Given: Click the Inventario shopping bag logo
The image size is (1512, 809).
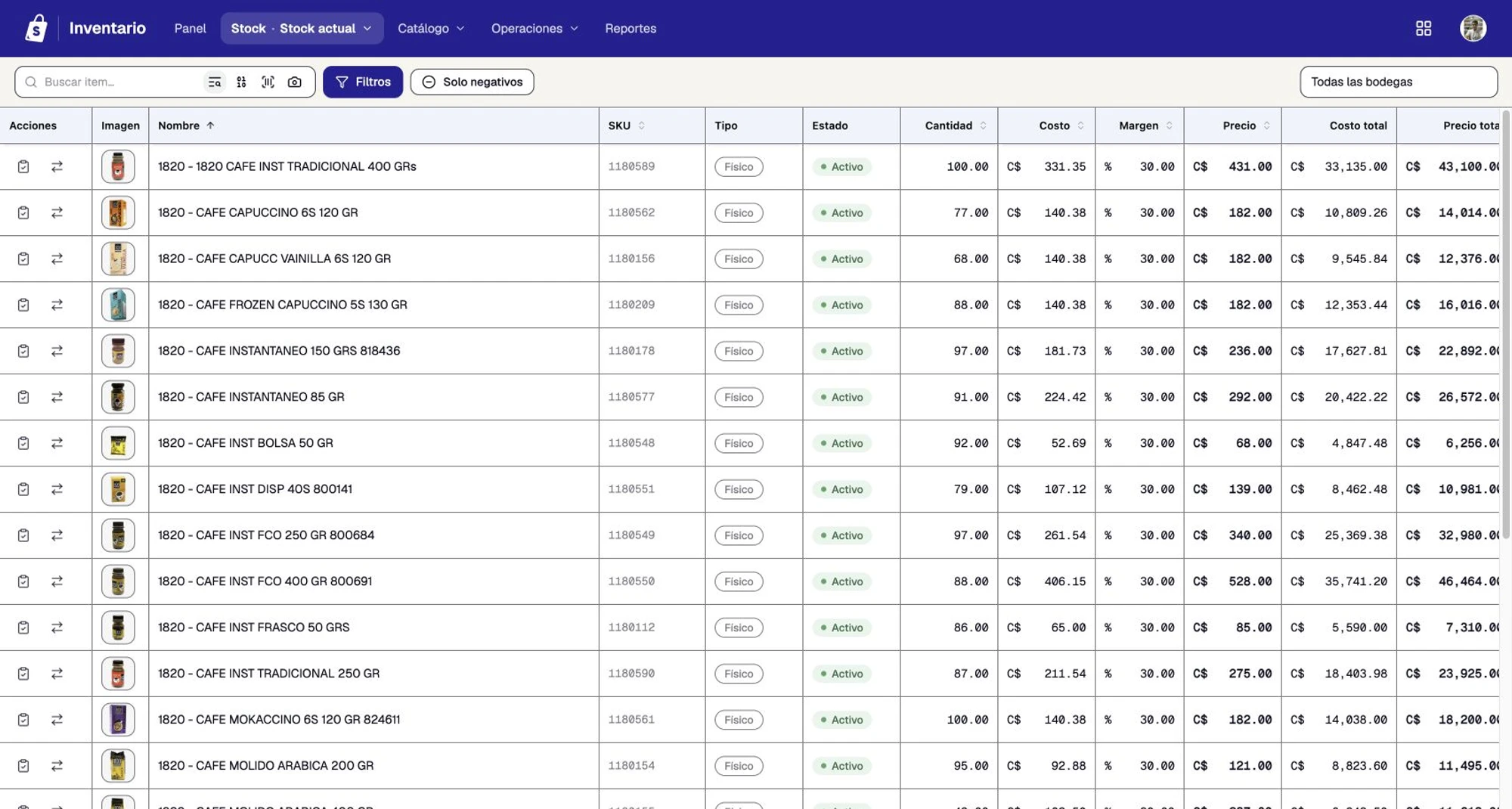Looking at the screenshot, I should [x=36, y=28].
